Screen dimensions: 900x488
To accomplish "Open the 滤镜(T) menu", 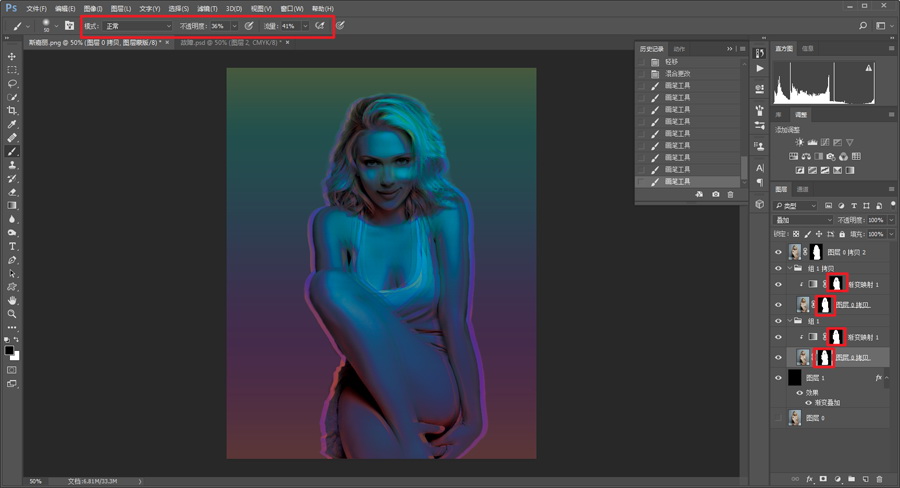I will (207, 9).
